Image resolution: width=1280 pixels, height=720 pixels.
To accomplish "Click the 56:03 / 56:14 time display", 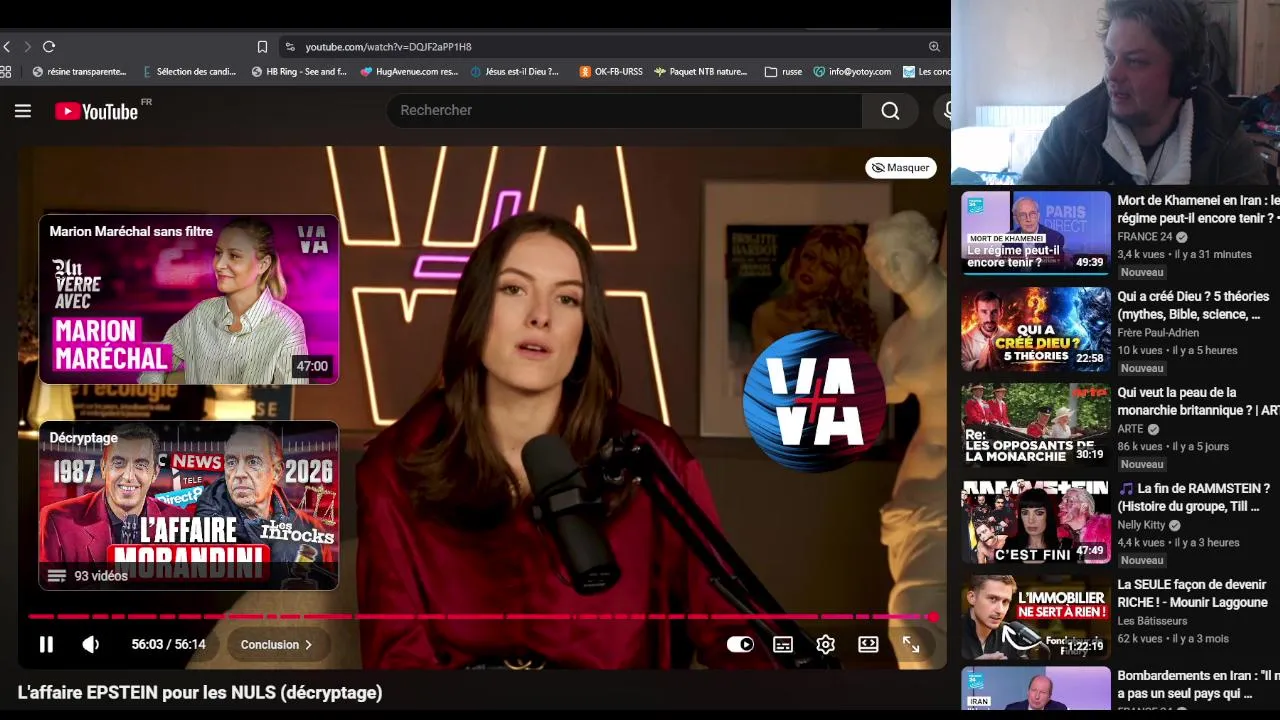I will (x=168, y=645).
